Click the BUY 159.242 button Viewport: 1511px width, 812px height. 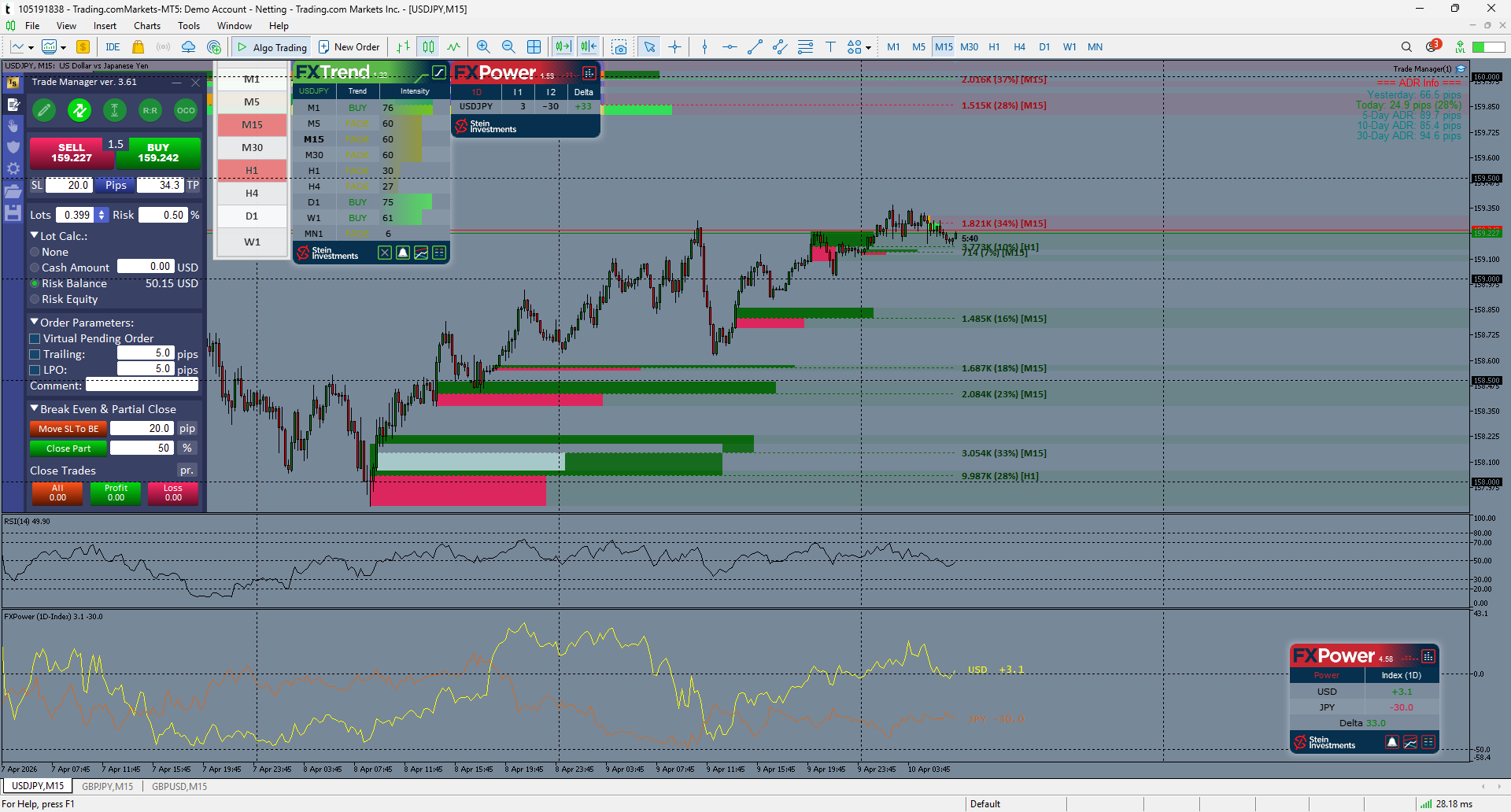tap(158, 153)
